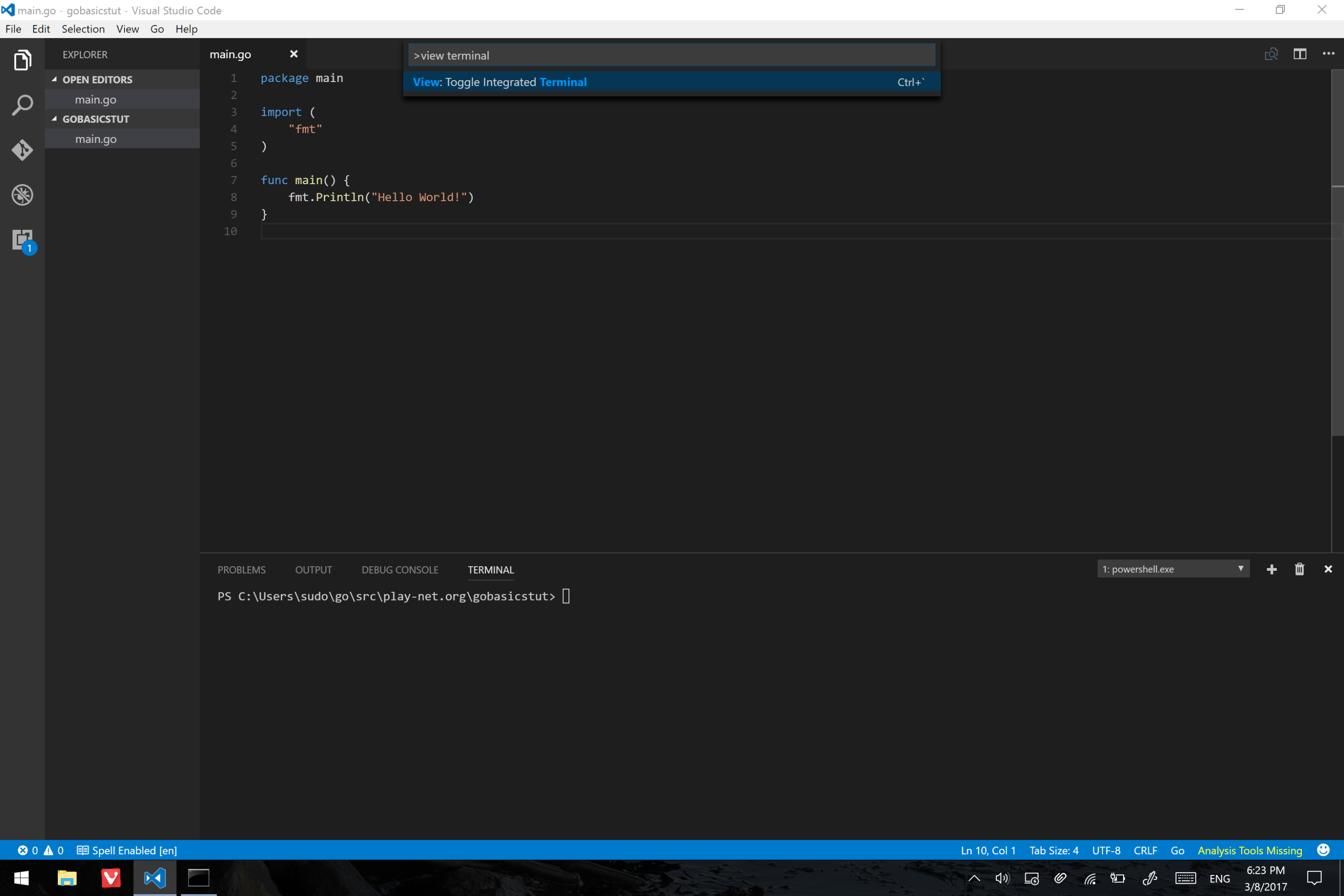Change line endings via CRLF
The image size is (1344, 896).
click(1145, 850)
